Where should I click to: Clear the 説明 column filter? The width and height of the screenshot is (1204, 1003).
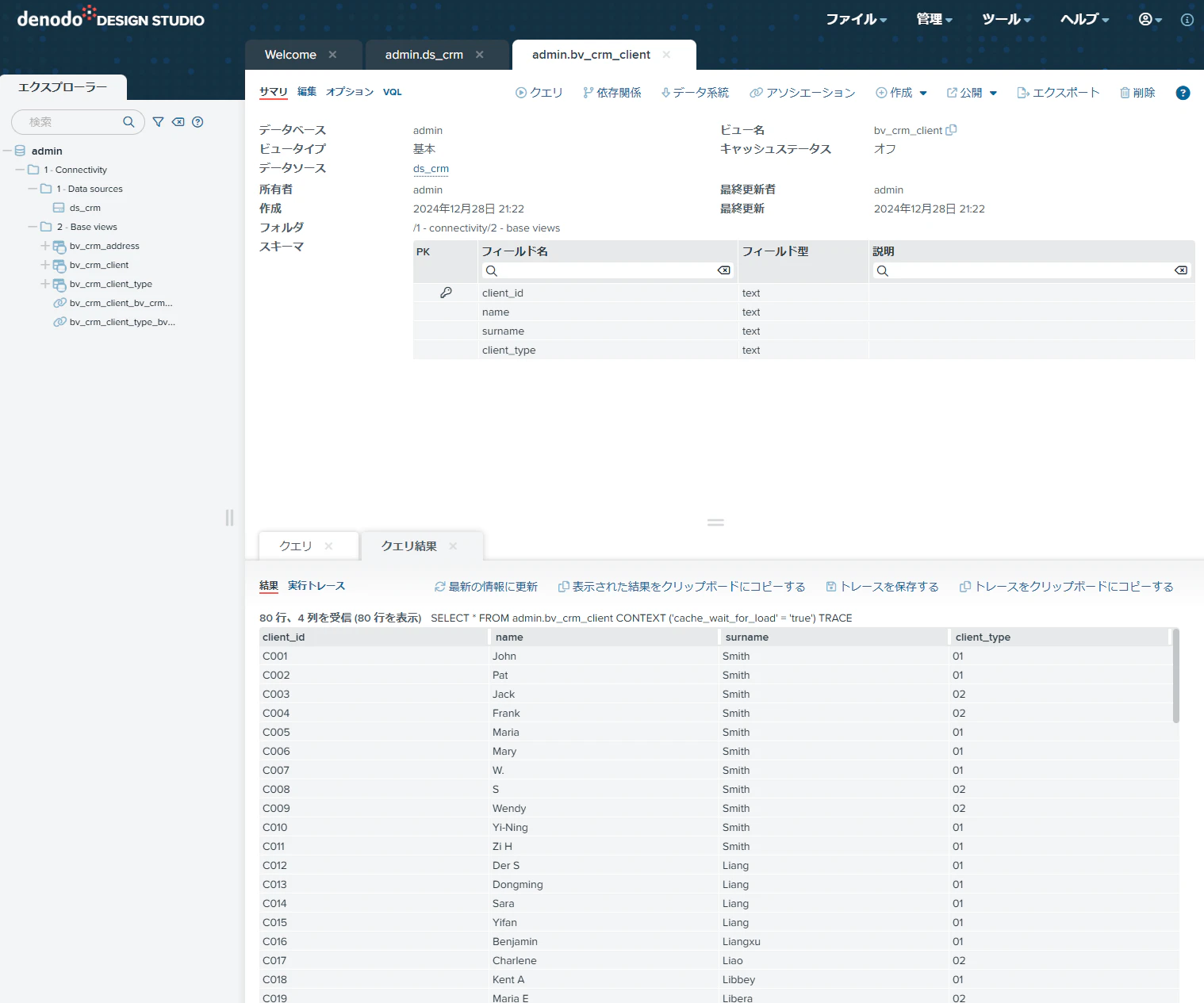tap(1180, 270)
